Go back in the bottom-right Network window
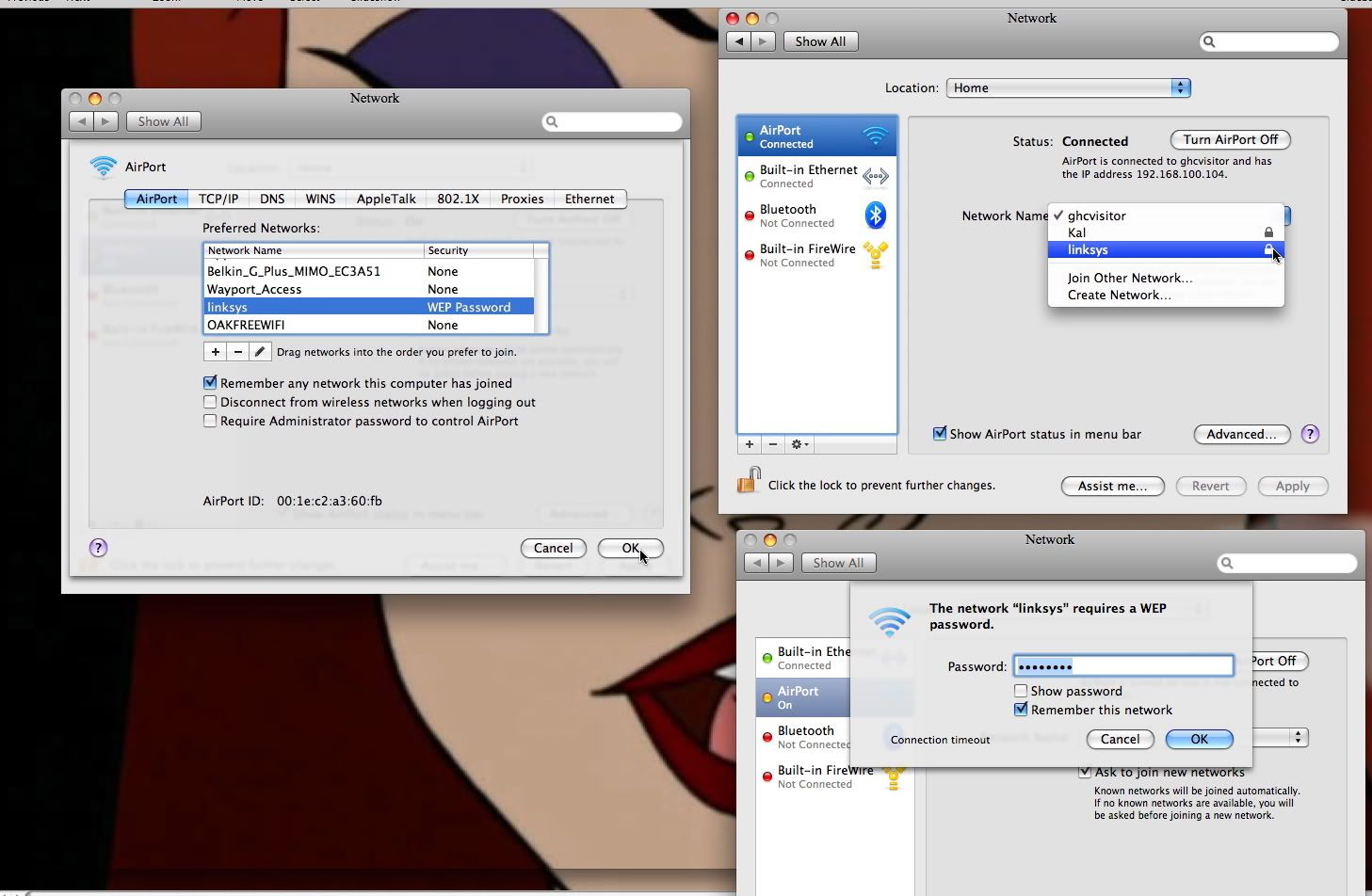This screenshot has width=1372, height=896. click(x=757, y=563)
